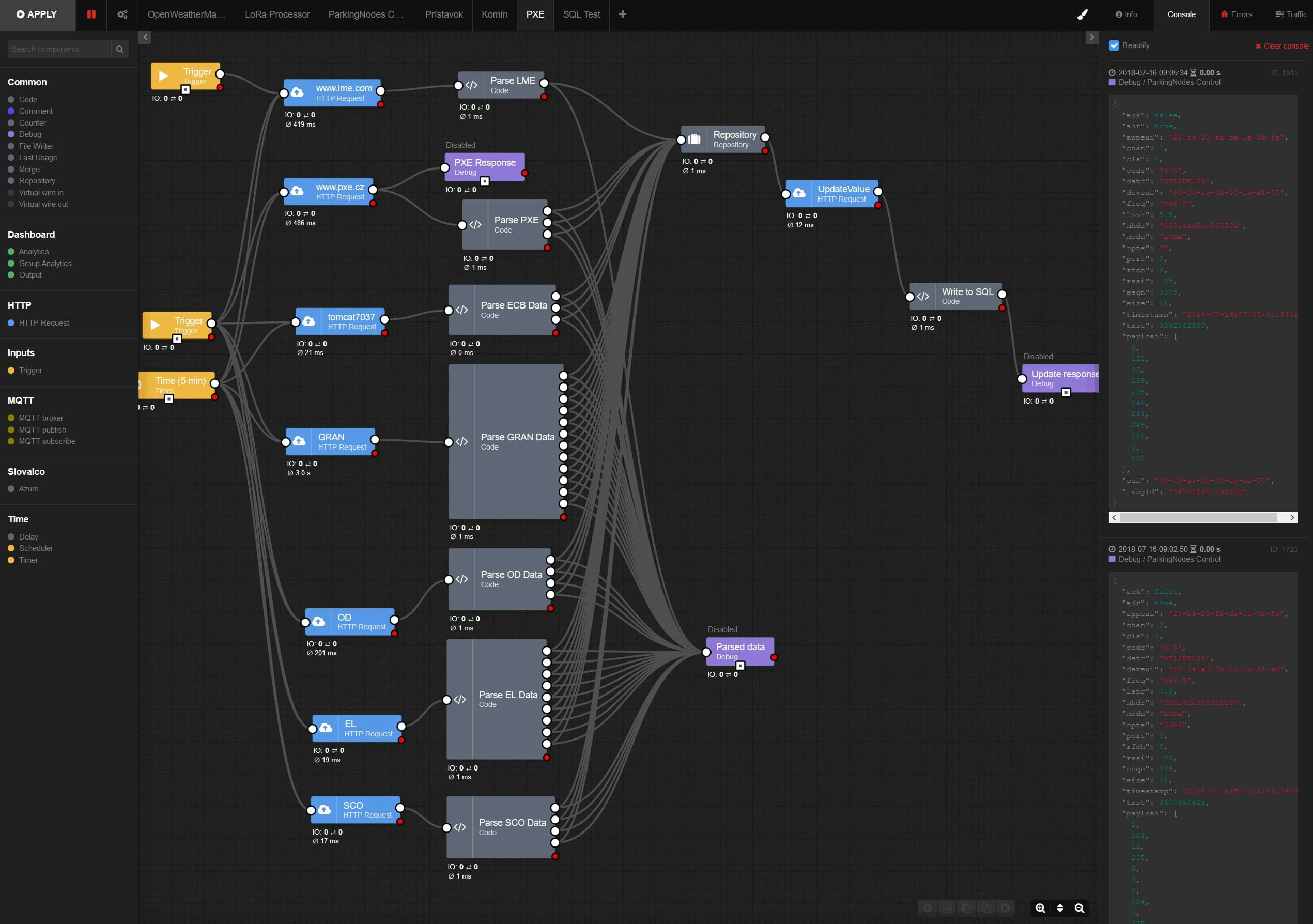Open the Info panel tab
This screenshot has height=924, width=1313.
[x=1126, y=14]
